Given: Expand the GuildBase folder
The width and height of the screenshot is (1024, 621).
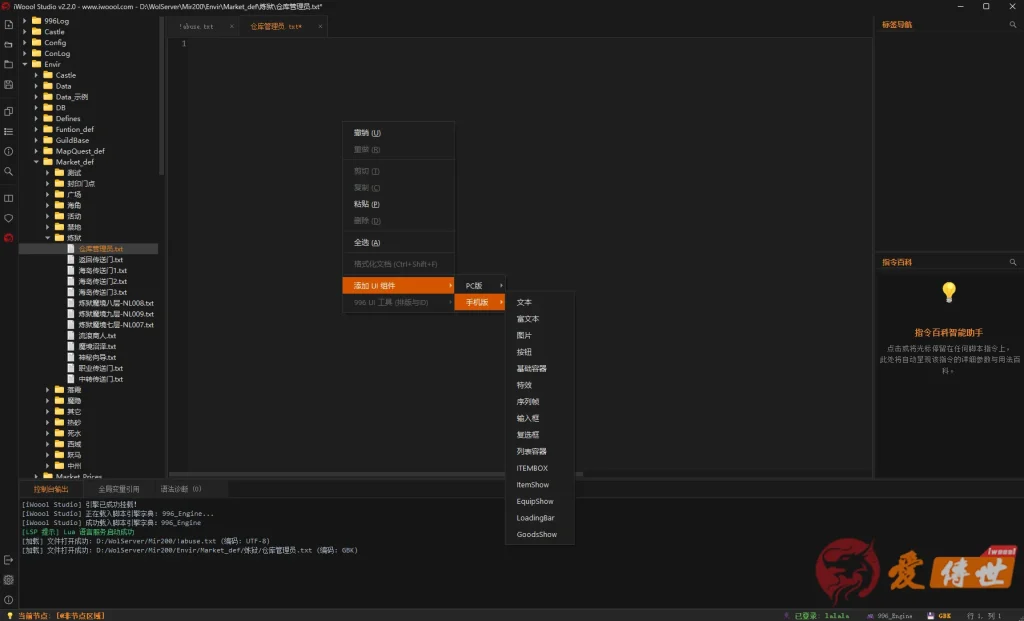Looking at the screenshot, I should pos(37,140).
